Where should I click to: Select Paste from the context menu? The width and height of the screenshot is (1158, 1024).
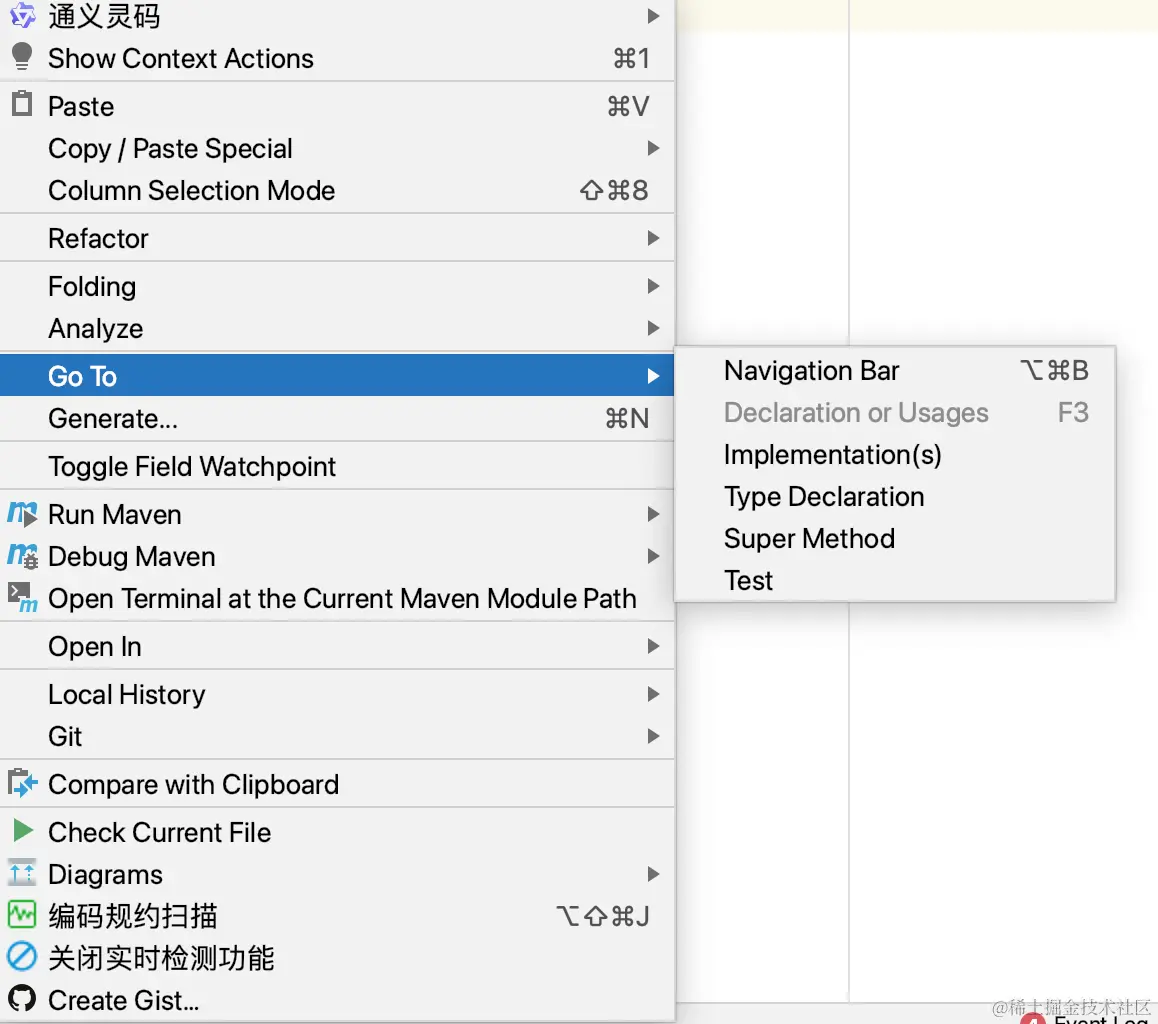337,106
